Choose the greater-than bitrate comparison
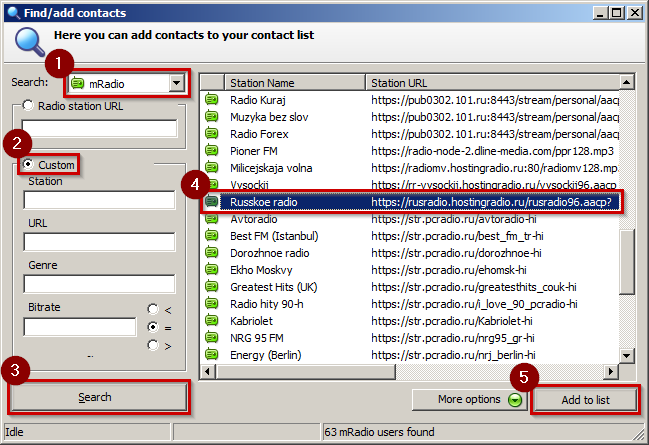Viewport: 649px width, 445px height. (x=152, y=345)
